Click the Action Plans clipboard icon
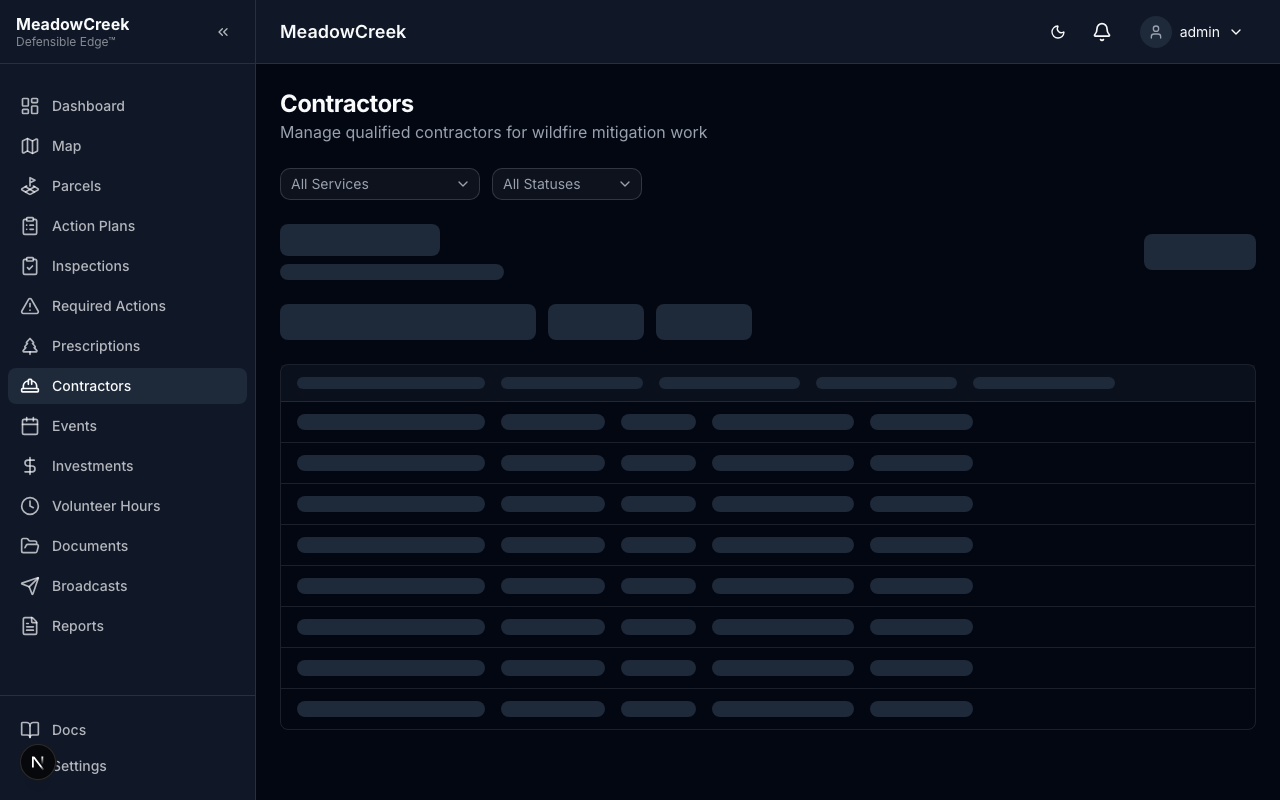 pos(30,226)
